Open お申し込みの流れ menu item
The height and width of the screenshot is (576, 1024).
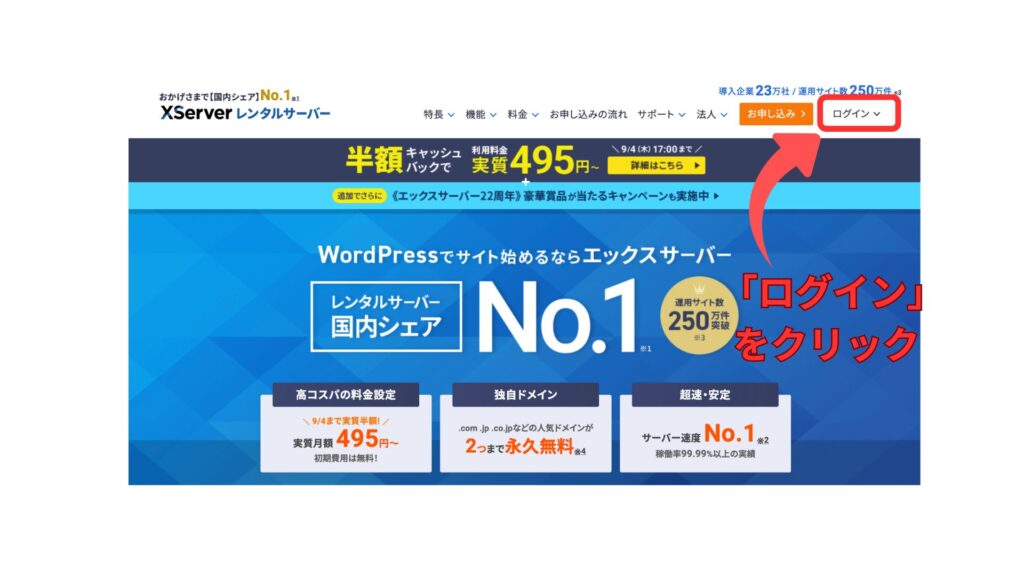pyautogui.click(x=588, y=114)
